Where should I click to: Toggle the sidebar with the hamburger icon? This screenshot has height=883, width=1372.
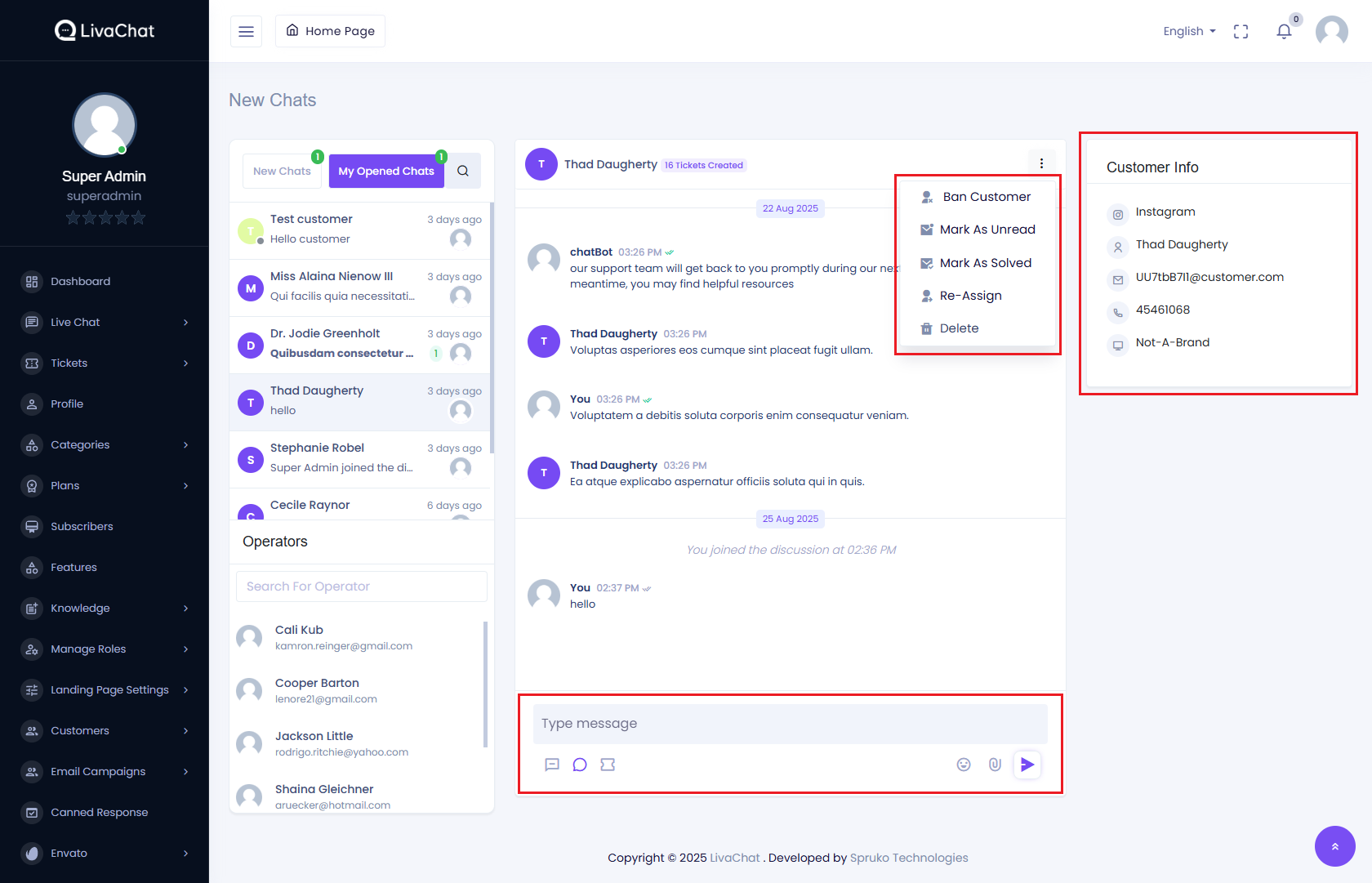pyautogui.click(x=246, y=32)
